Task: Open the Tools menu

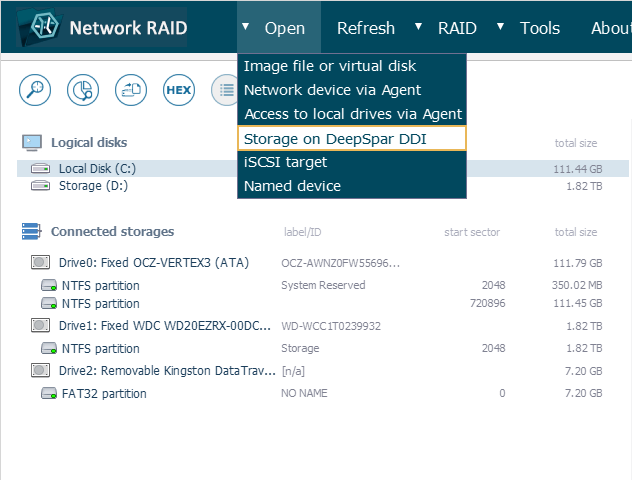Action: tap(539, 28)
